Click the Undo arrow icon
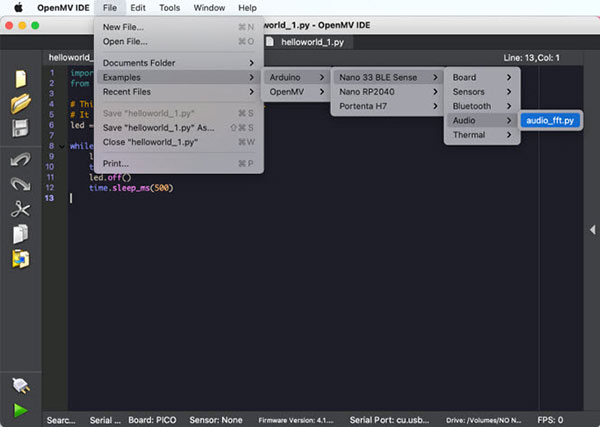This screenshot has height=427, width=600. coord(20,158)
